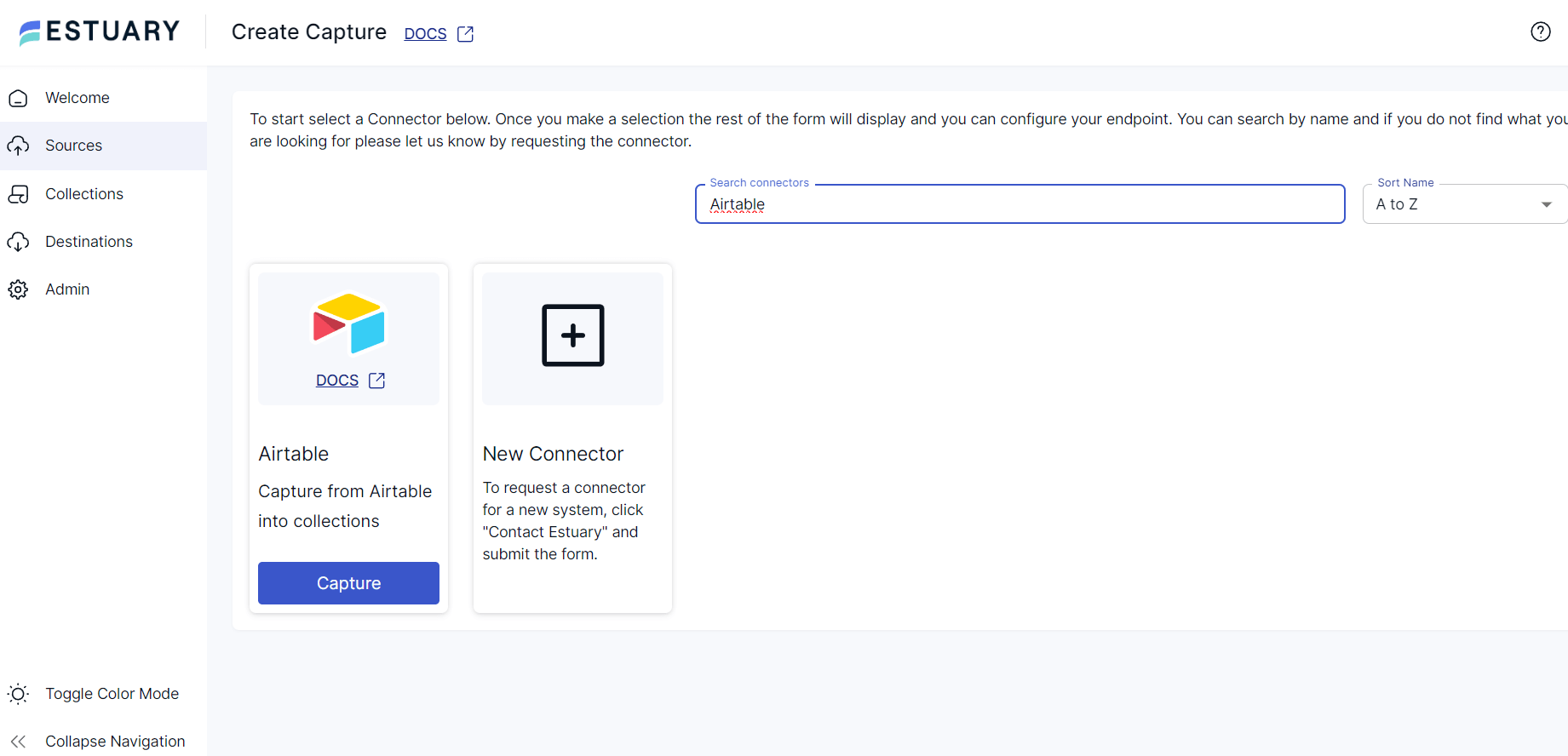The width and height of the screenshot is (1568, 756).
Task: Open the Admin section
Action: tap(103, 289)
